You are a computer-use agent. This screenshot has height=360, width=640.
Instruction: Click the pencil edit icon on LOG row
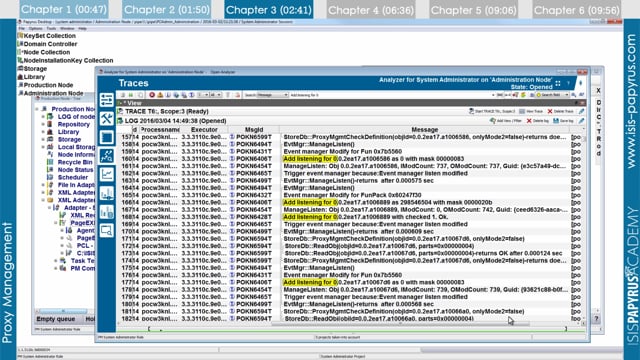tap(581, 121)
